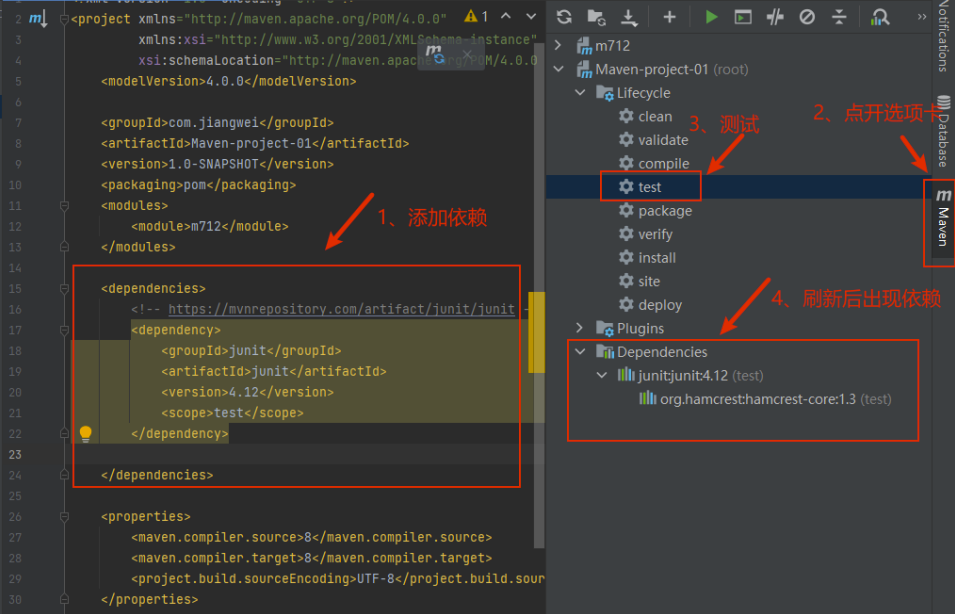Show more Maven toolbar actions chevrons
This screenshot has height=614, width=955.
click(922, 17)
